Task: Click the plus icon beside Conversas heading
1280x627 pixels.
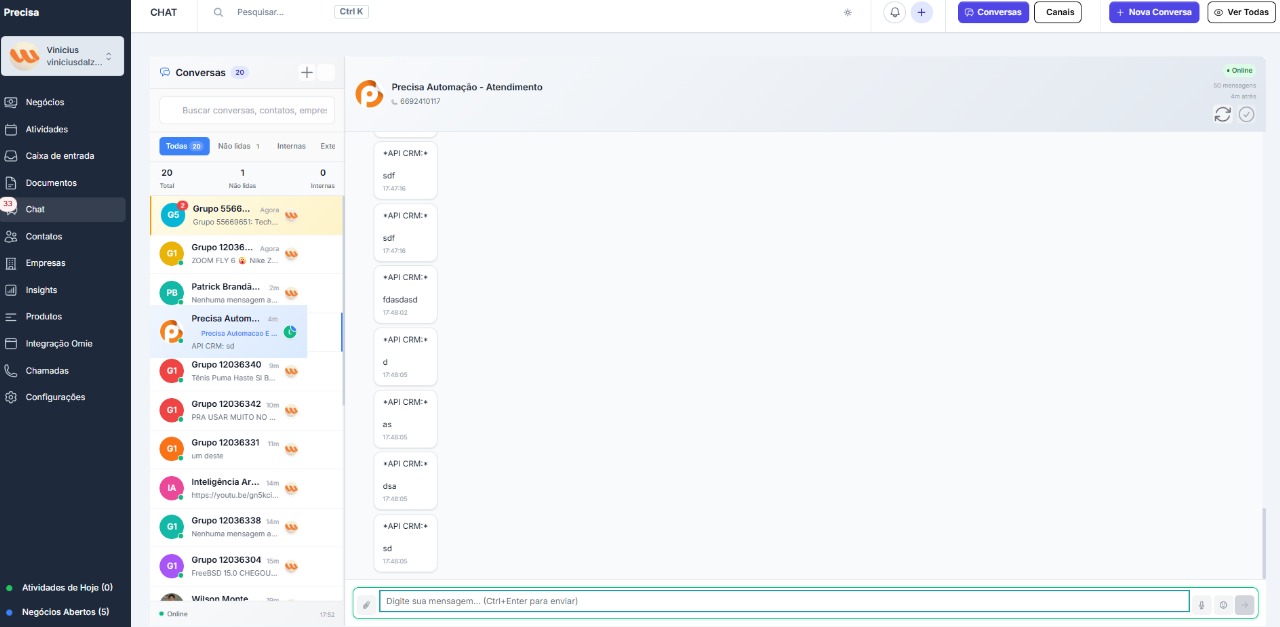Action: [x=307, y=72]
